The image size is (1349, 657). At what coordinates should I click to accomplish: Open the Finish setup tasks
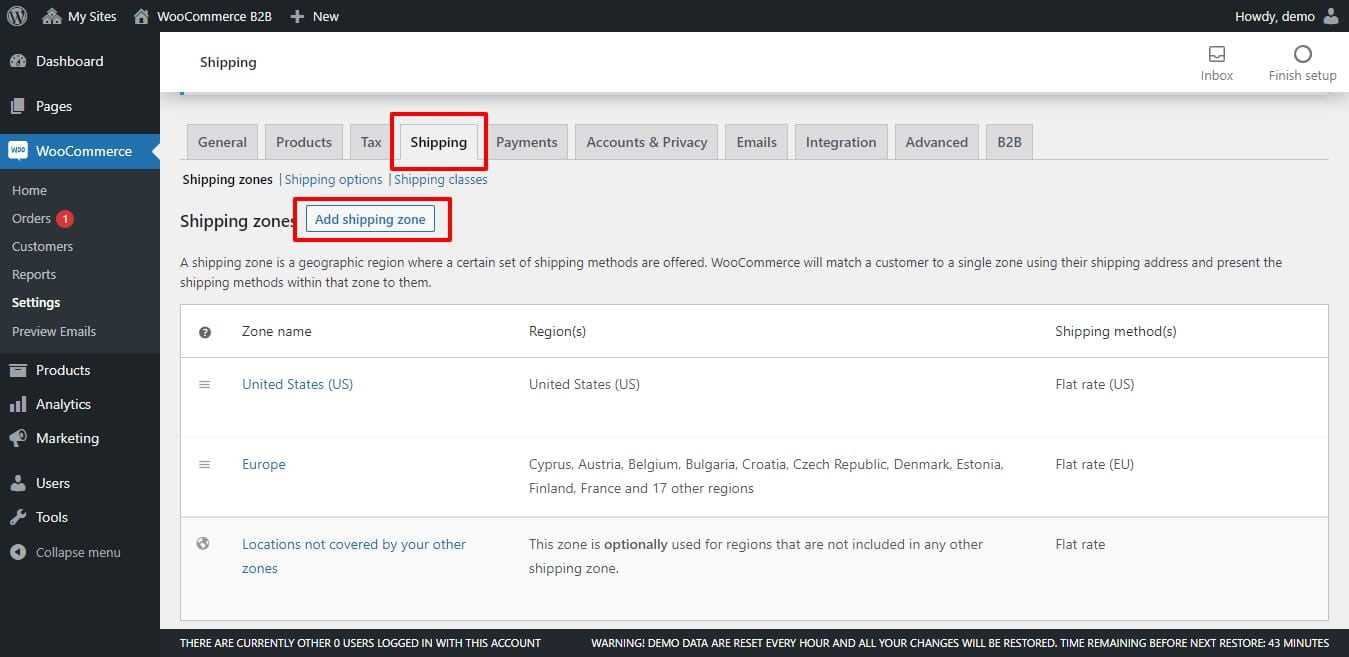pyautogui.click(x=1302, y=62)
